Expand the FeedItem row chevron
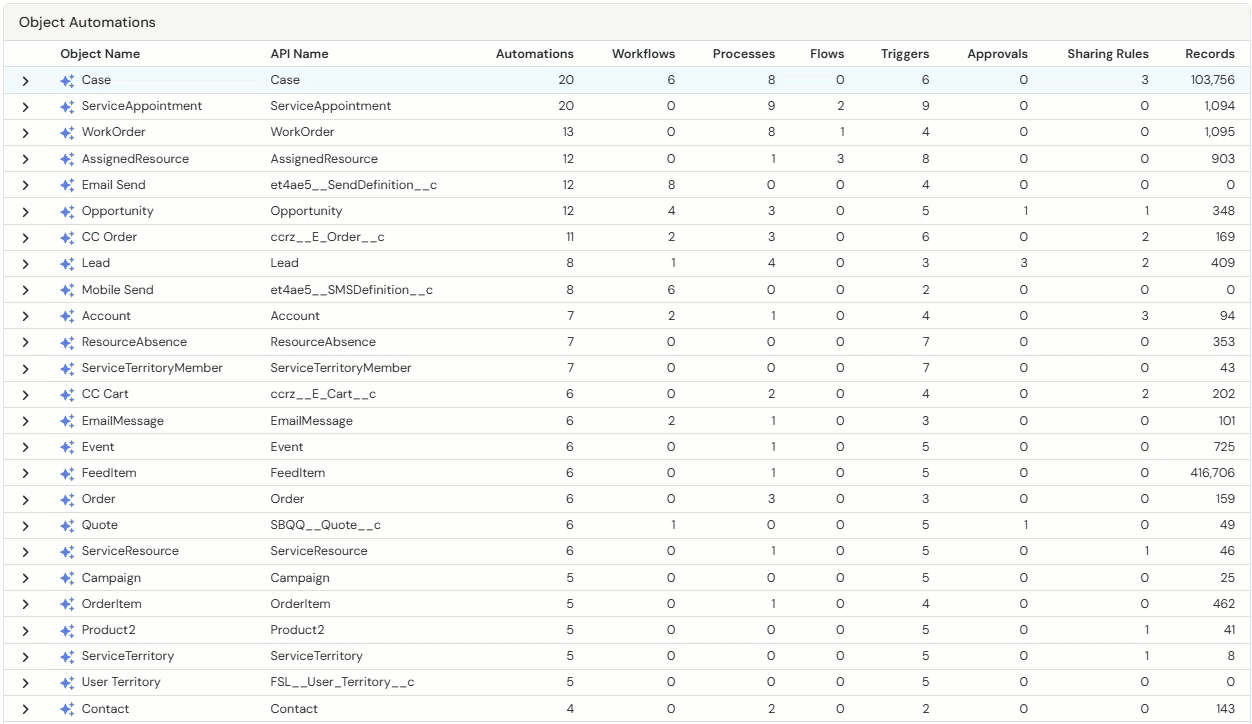The image size is (1252, 724). (x=25, y=473)
